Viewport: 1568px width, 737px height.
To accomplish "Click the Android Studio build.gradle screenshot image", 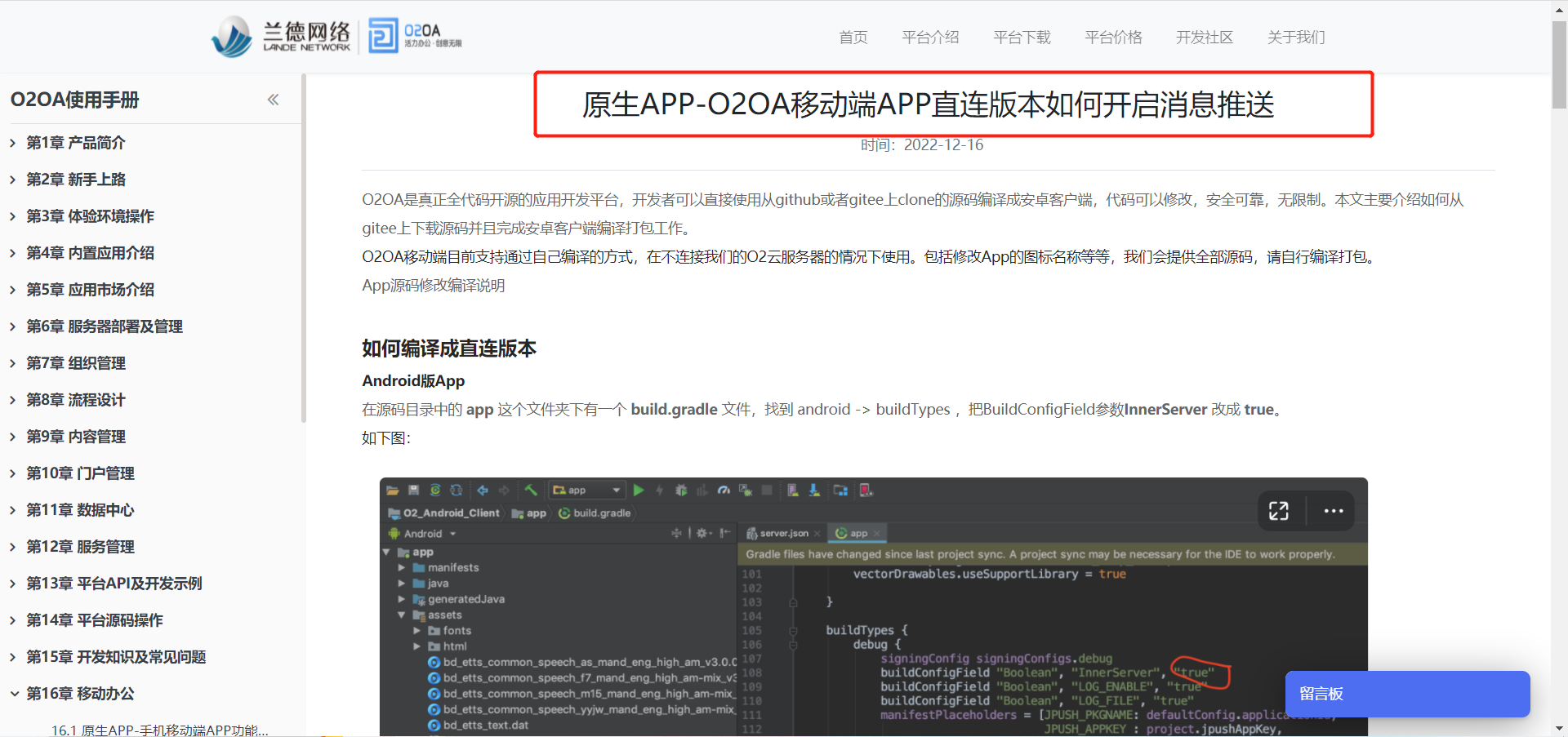I will tap(872, 620).
